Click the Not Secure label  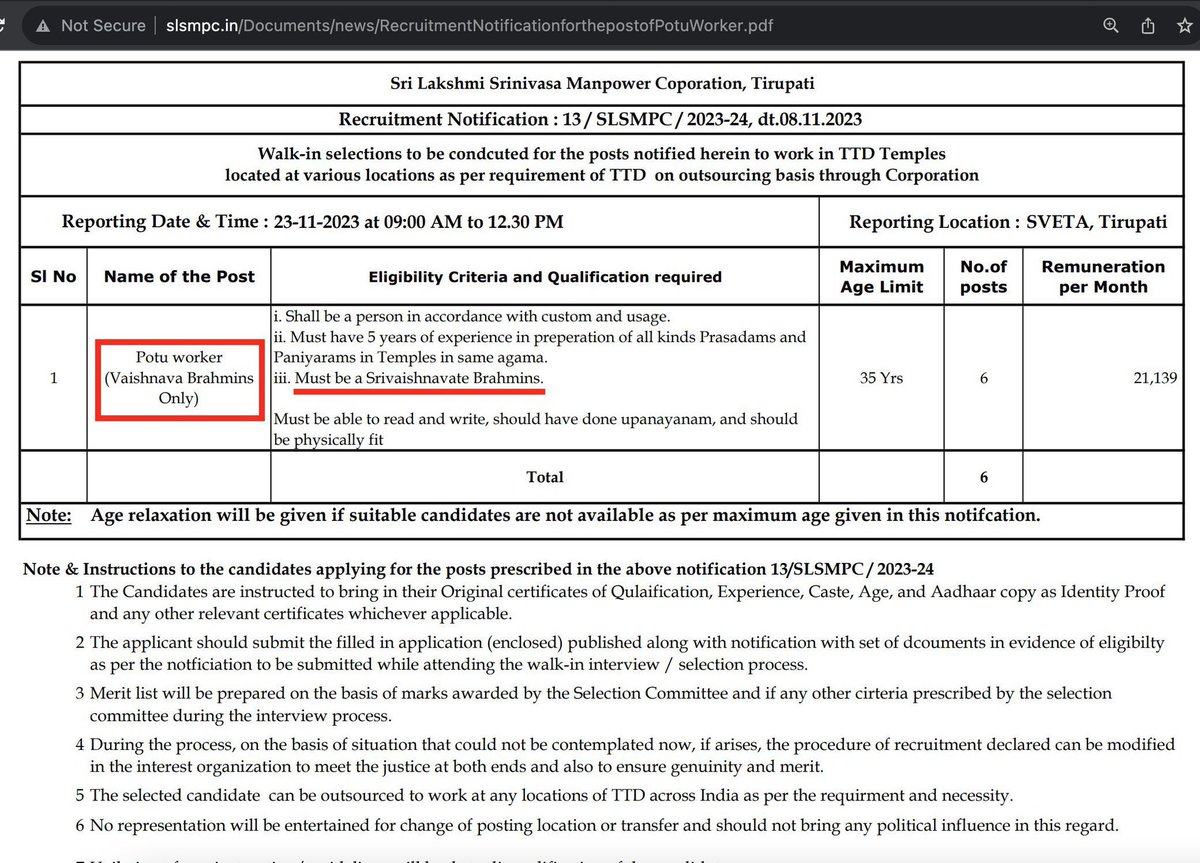point(102,26)
